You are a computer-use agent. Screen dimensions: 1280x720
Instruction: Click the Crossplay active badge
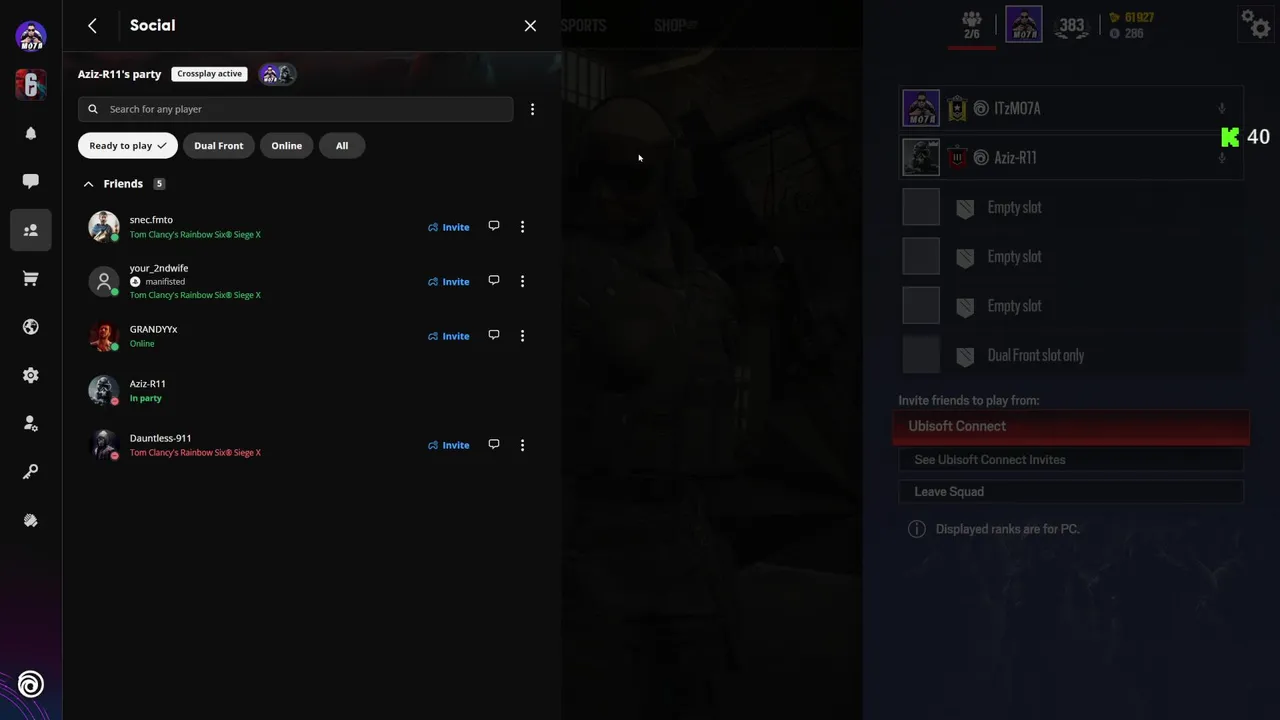click(209, 74)
